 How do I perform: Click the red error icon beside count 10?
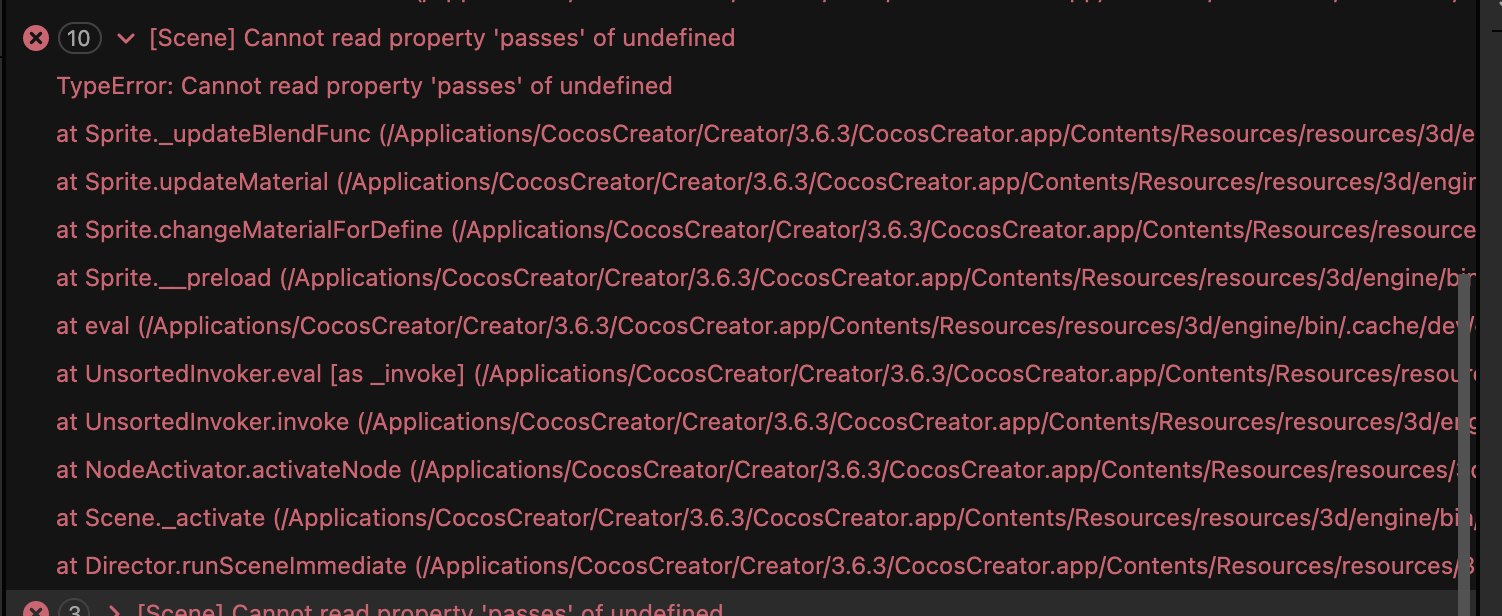(x=36, y=39)
